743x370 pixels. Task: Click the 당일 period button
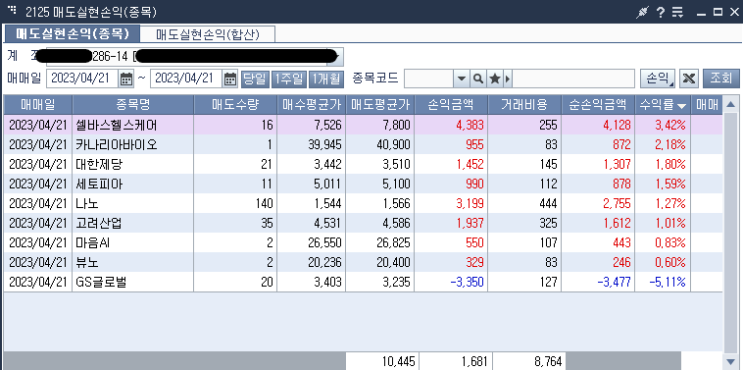click(x=255, y=79)
